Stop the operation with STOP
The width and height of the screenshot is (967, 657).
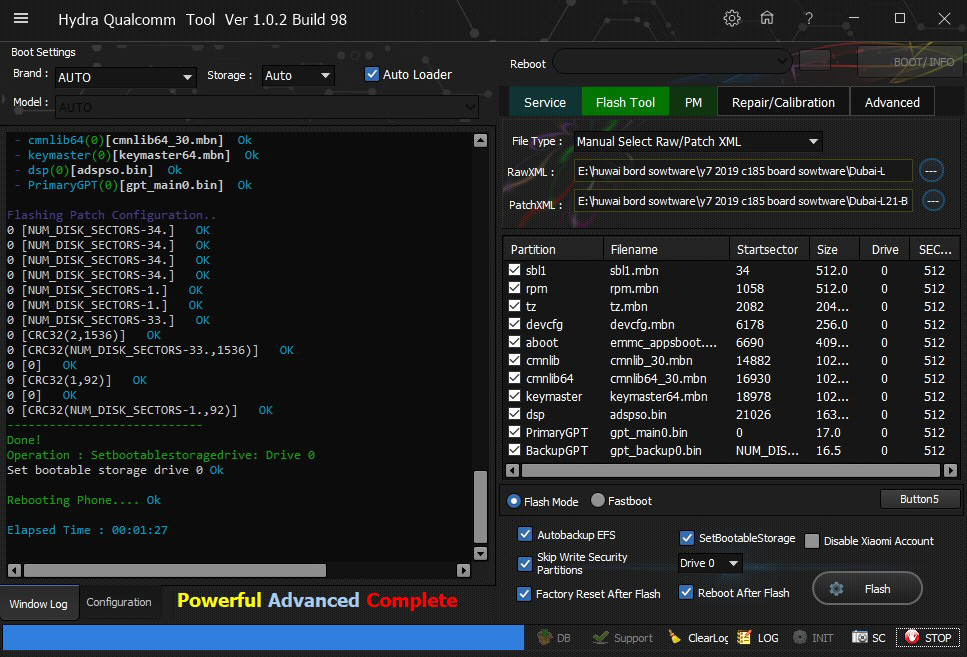pos(928,637)
